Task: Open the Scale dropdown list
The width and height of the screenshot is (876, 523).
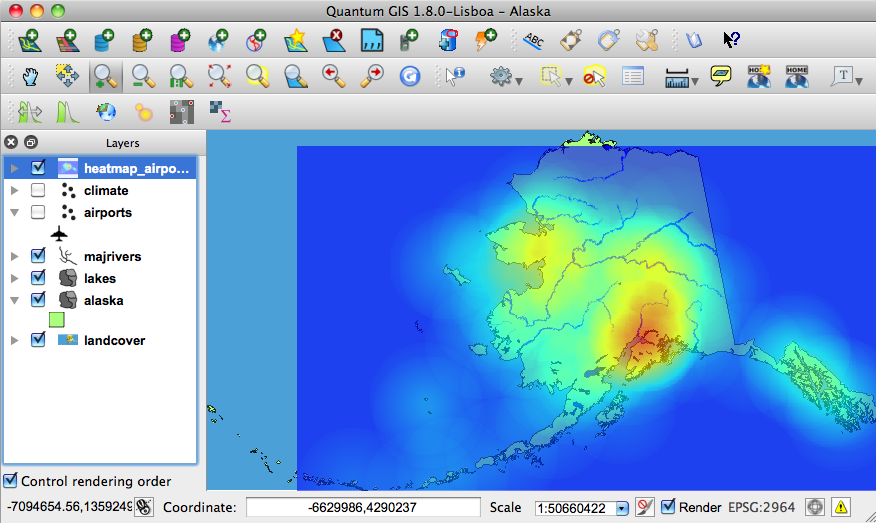Action: [621, 508]
